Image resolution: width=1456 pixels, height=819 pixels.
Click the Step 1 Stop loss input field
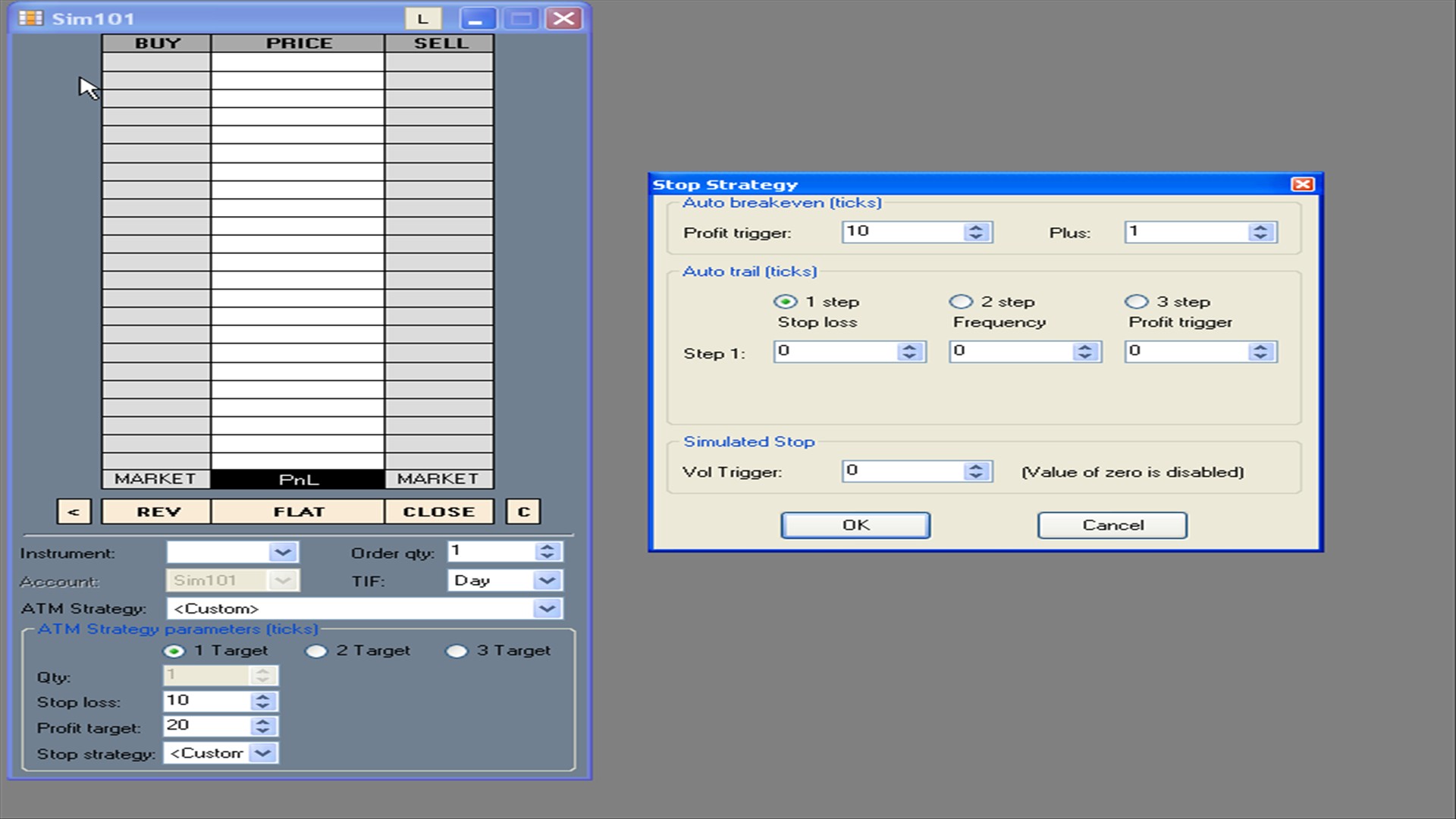[834, 351]
